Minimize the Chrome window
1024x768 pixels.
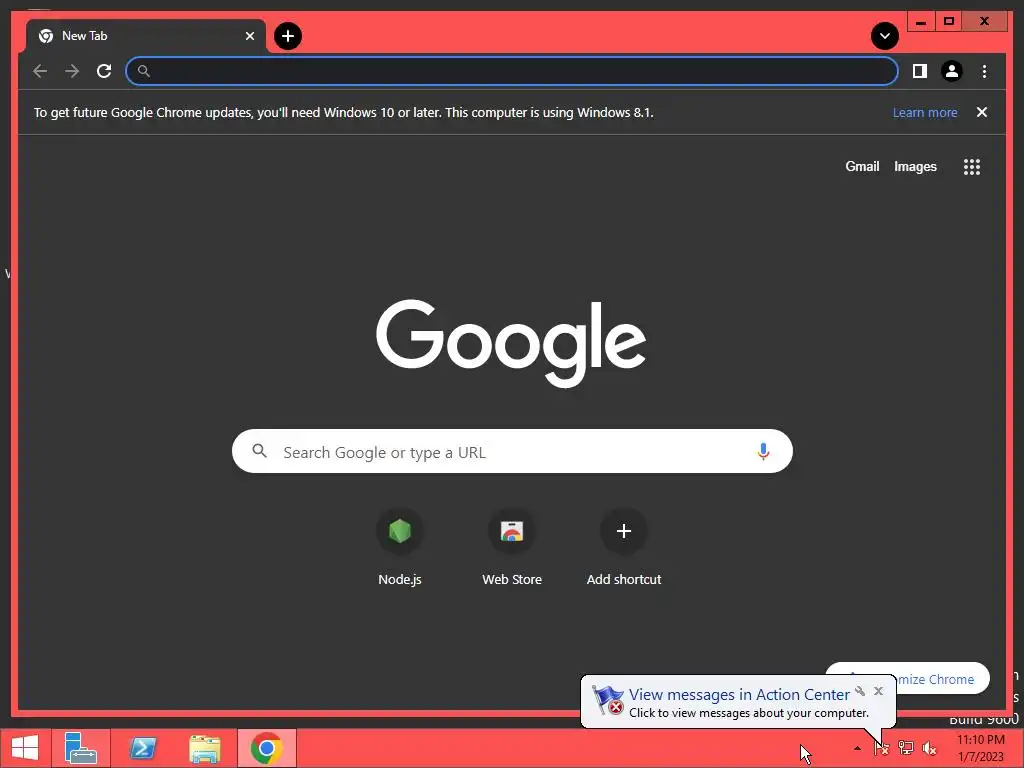(921, 22)
